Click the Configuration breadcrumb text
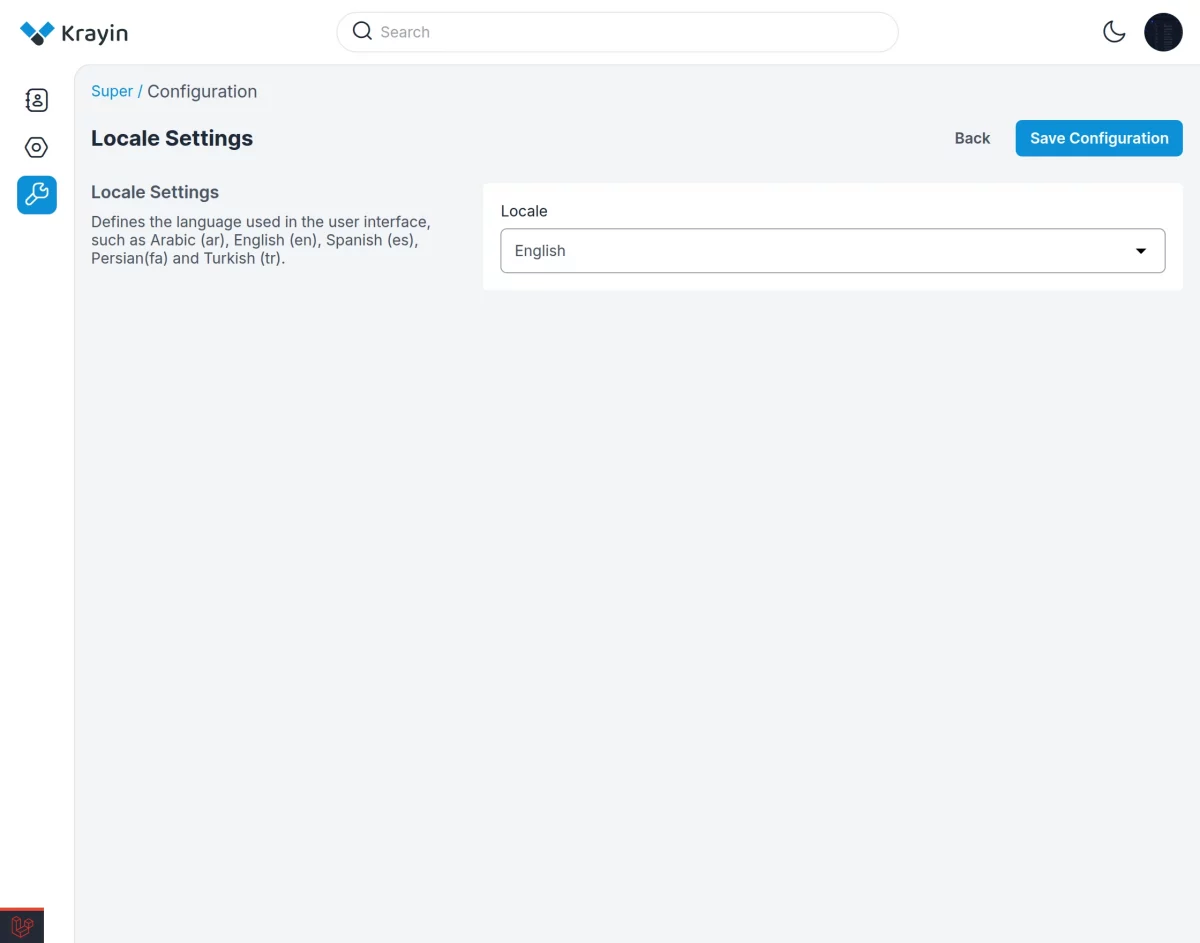 coord(202,91)
